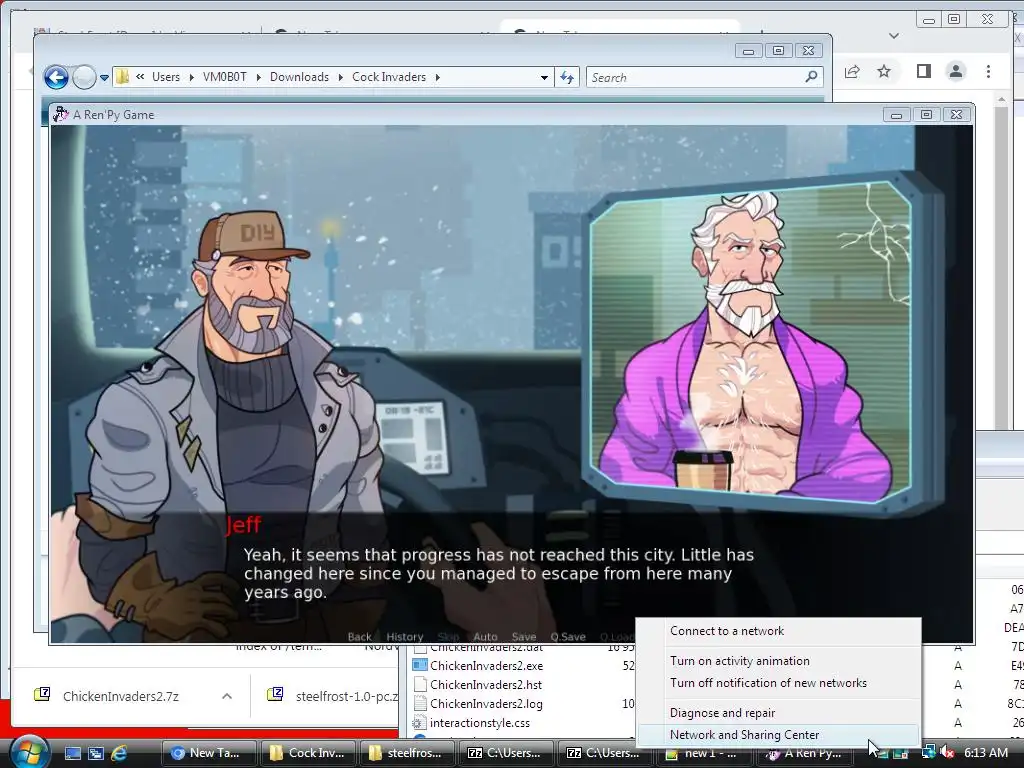
Task: Select ChickenInvaders2.hst file in list
Action: point(486,684)
